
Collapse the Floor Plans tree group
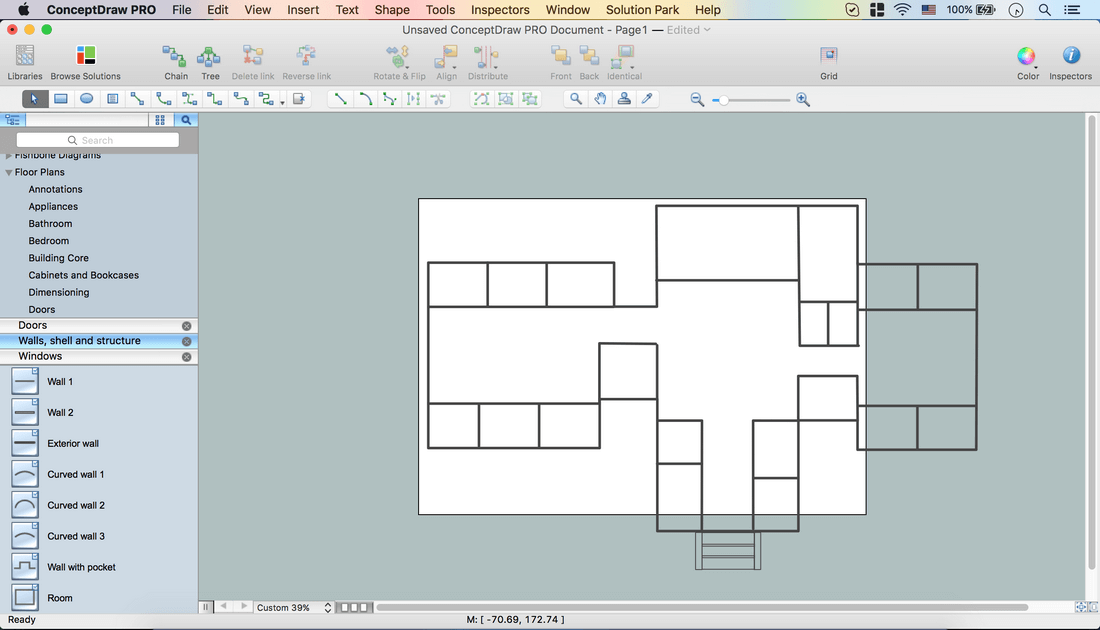(9, 173)
